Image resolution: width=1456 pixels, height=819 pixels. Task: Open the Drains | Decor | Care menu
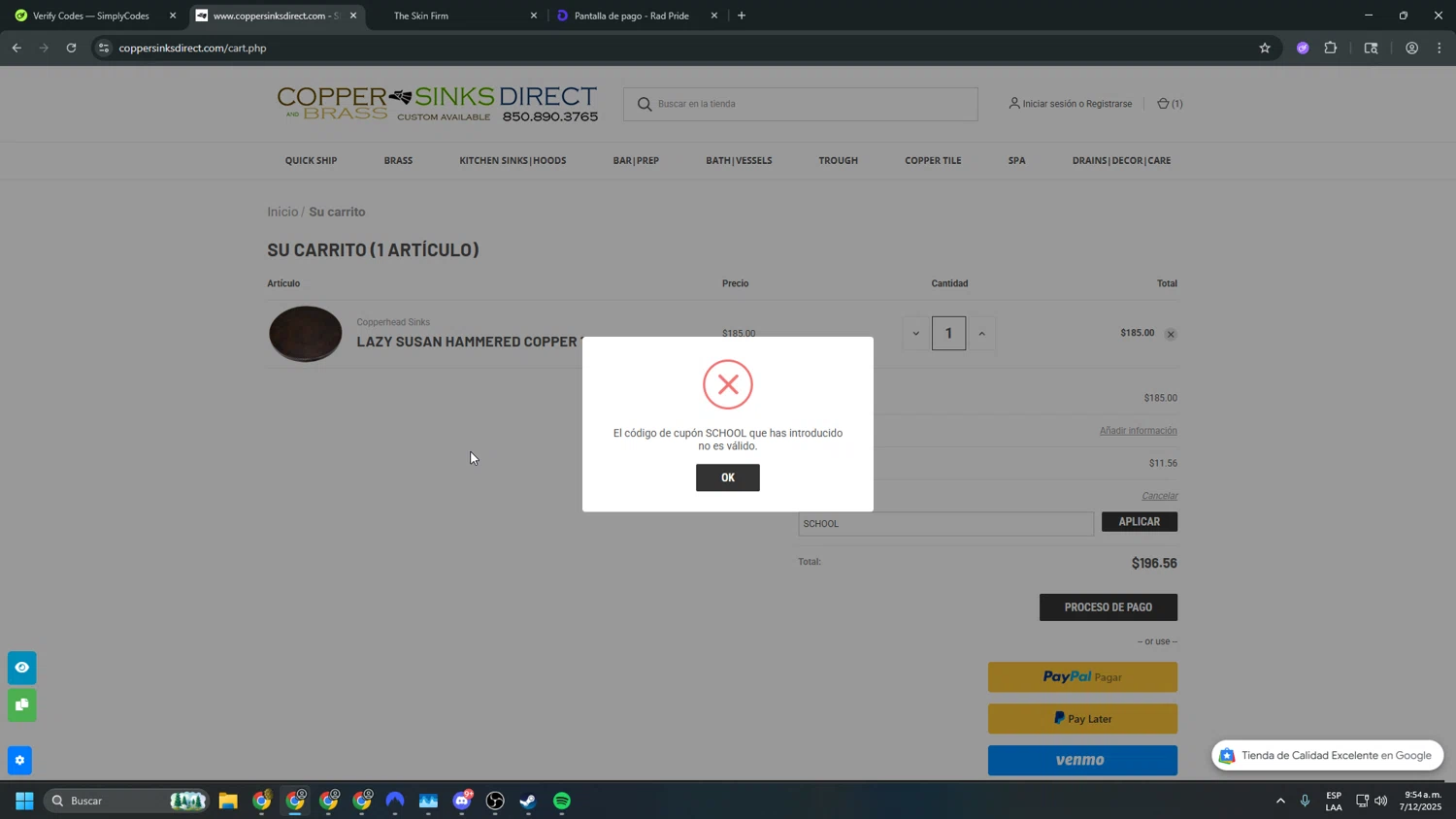(1121, 161)
